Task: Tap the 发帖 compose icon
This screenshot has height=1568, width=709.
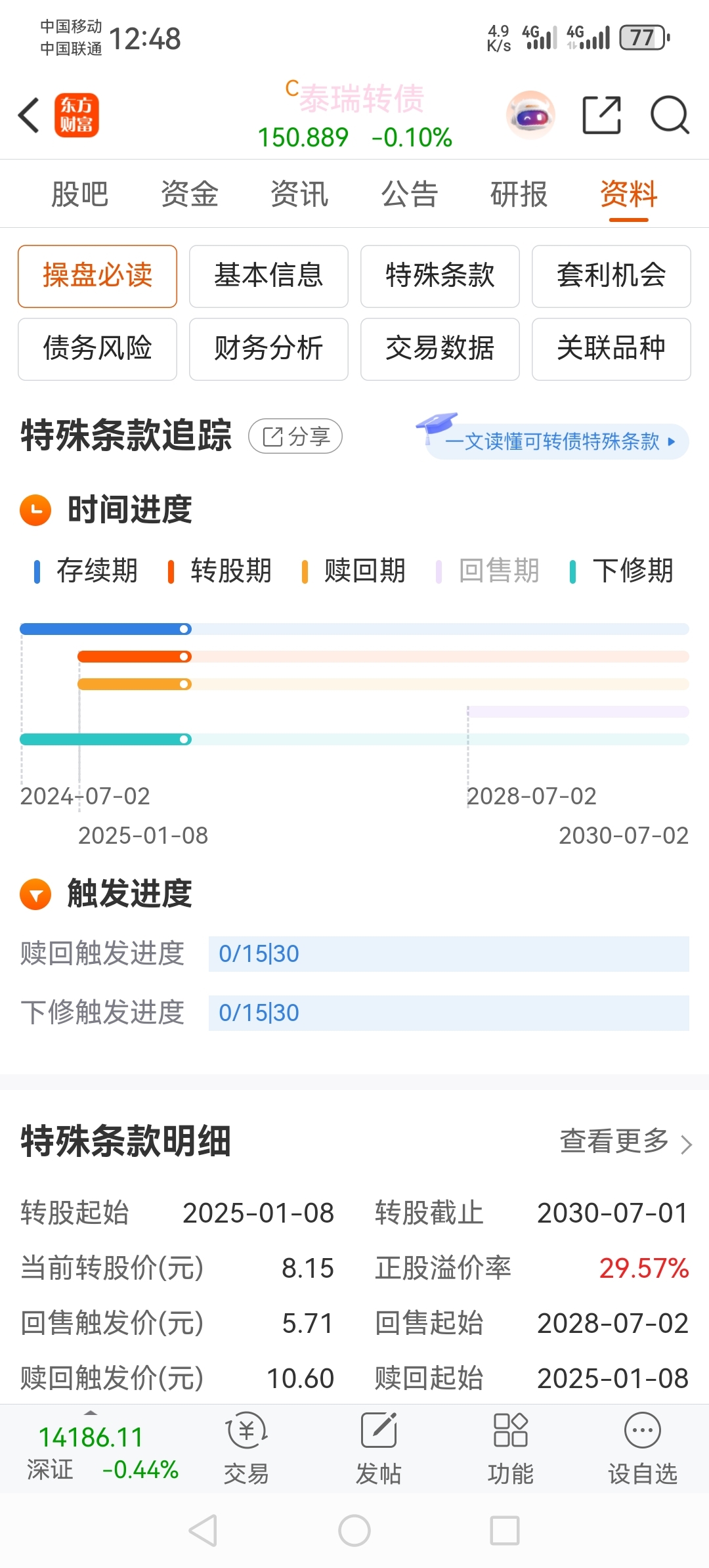Action: 379,1431
